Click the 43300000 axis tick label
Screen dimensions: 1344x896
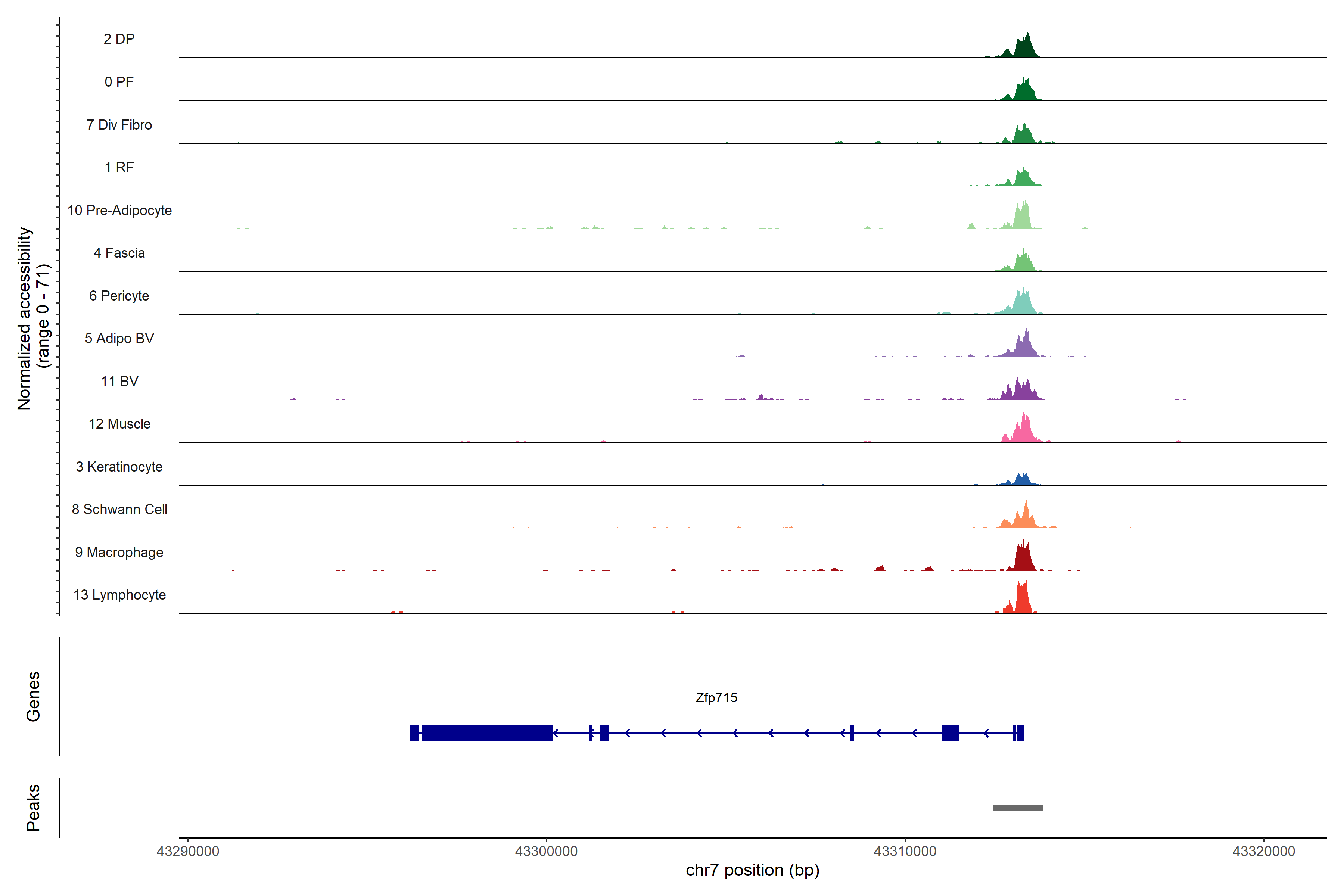(546, 852)
